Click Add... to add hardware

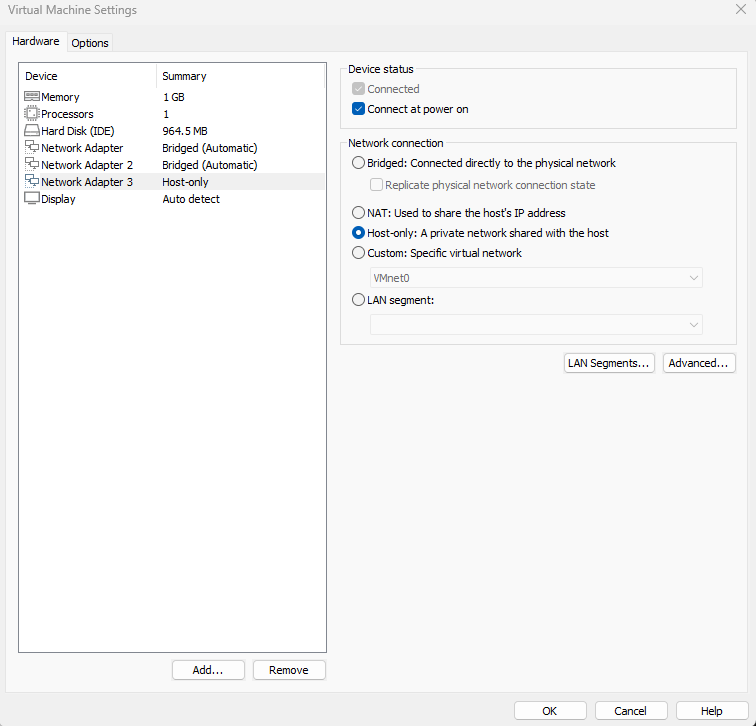click(x=208, y=670)
